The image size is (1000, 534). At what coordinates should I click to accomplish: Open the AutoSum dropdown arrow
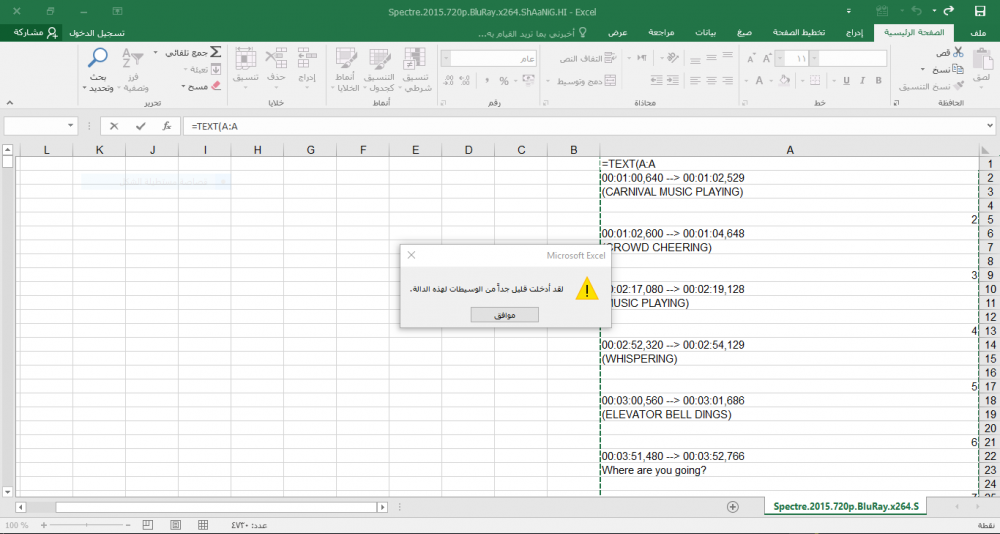(156, 52)
